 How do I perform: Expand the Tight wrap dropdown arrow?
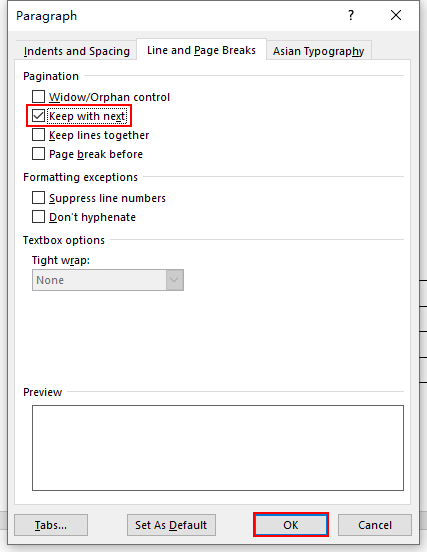(x=175, y=280)
